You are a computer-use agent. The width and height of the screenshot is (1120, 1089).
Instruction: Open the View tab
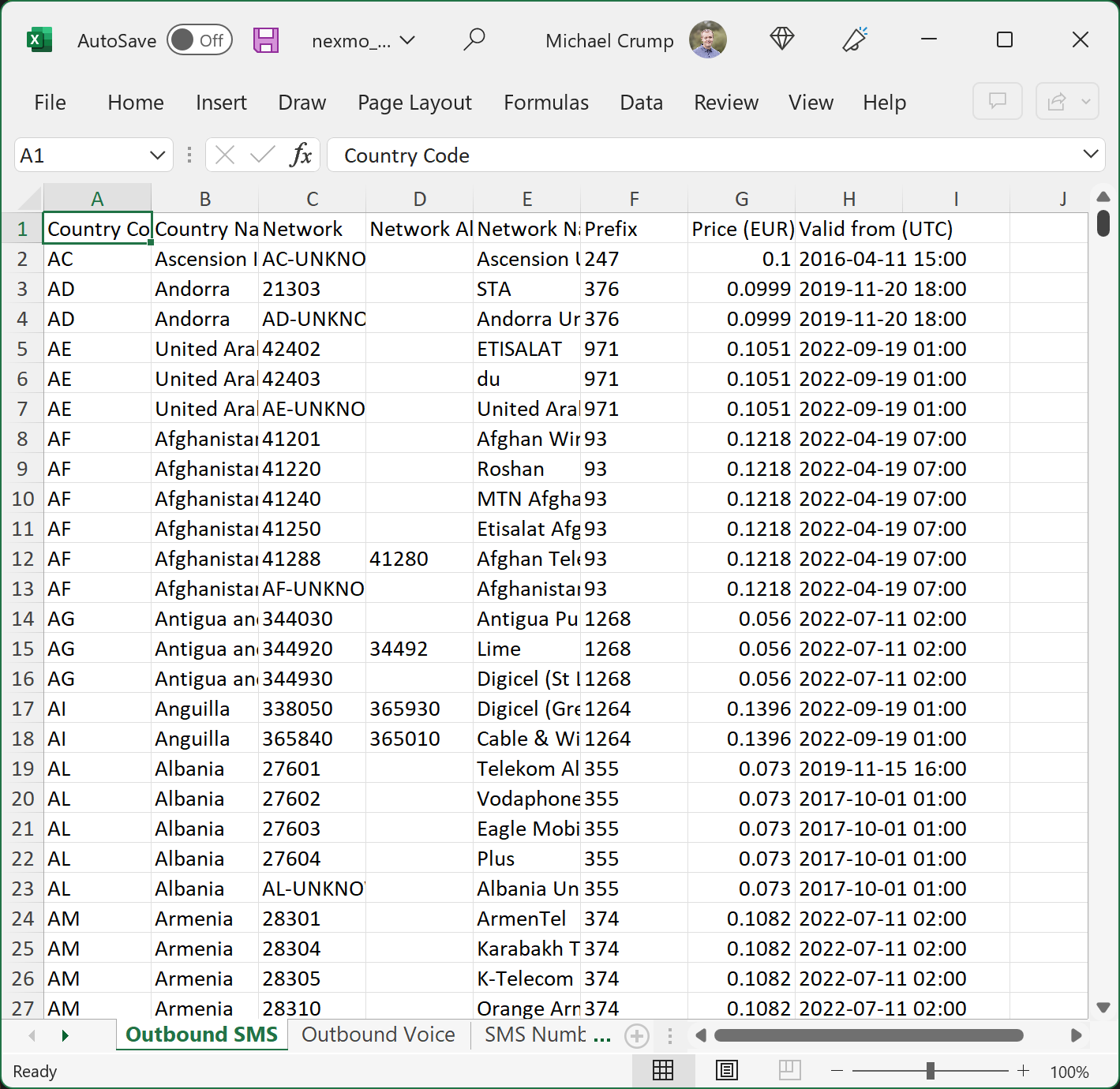811,103
